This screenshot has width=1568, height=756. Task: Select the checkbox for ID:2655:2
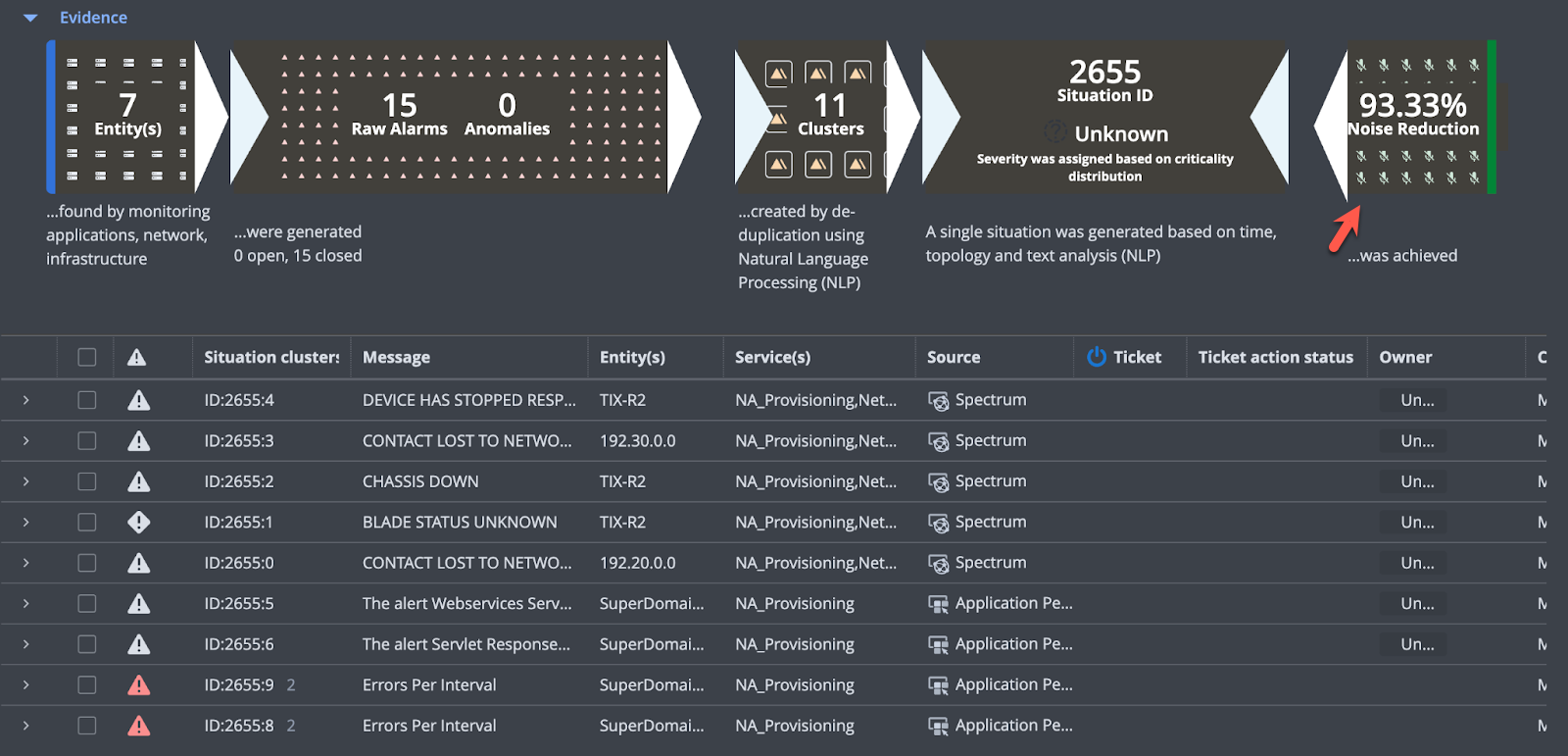click(87, 481)
